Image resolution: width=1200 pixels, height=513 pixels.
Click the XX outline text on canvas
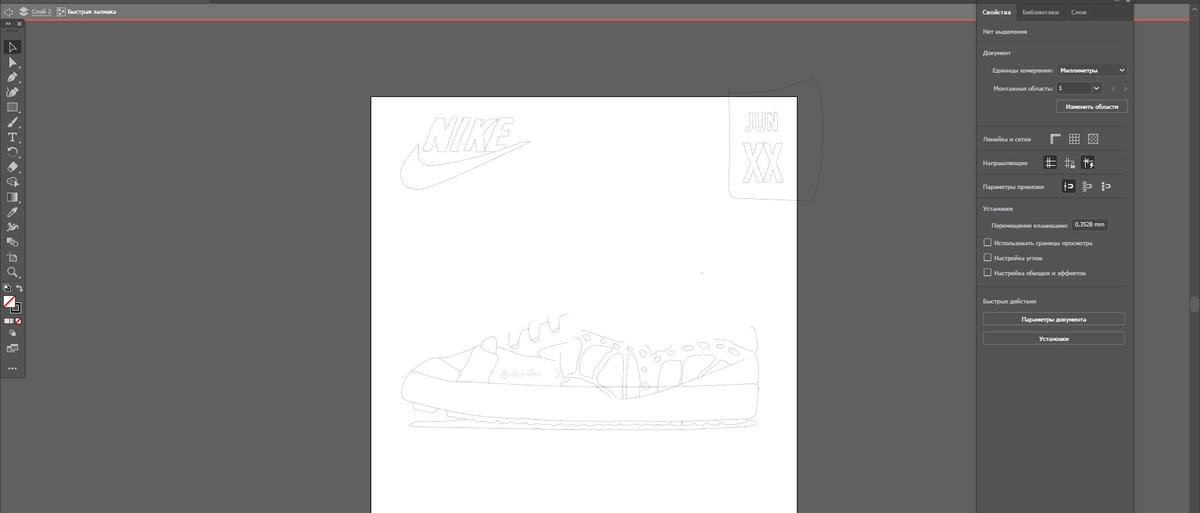[x=762, y=161]
